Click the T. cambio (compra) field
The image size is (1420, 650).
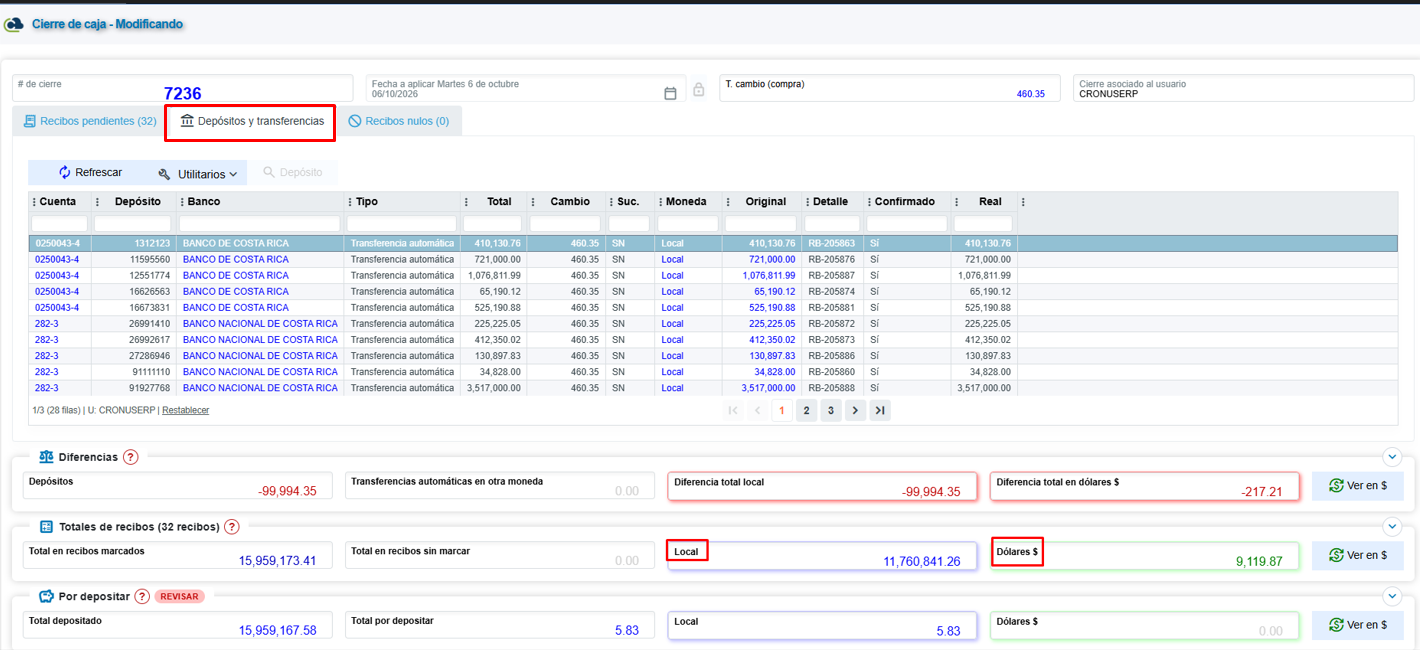(x=890, y=88)
